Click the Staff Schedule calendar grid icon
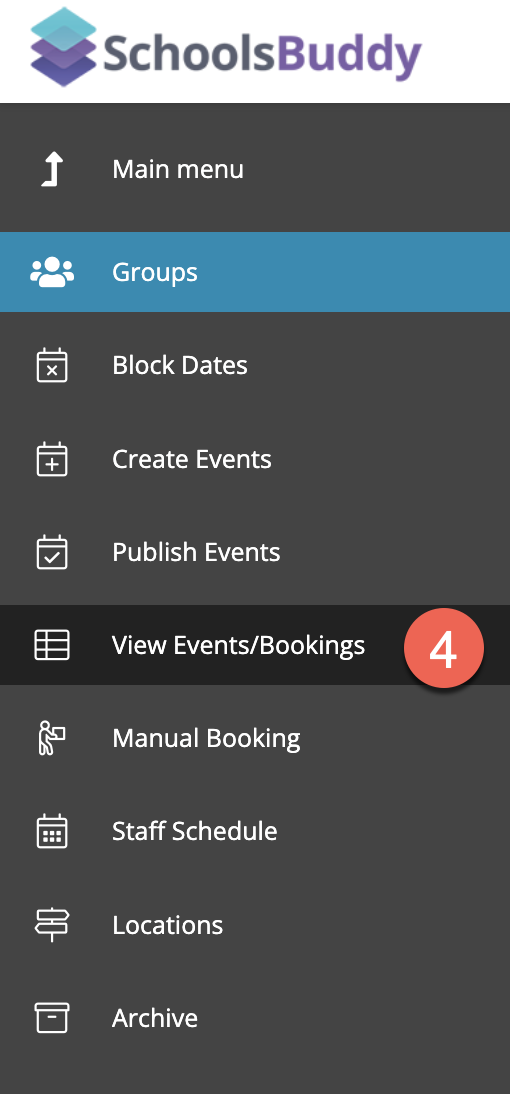 [52, 831]
